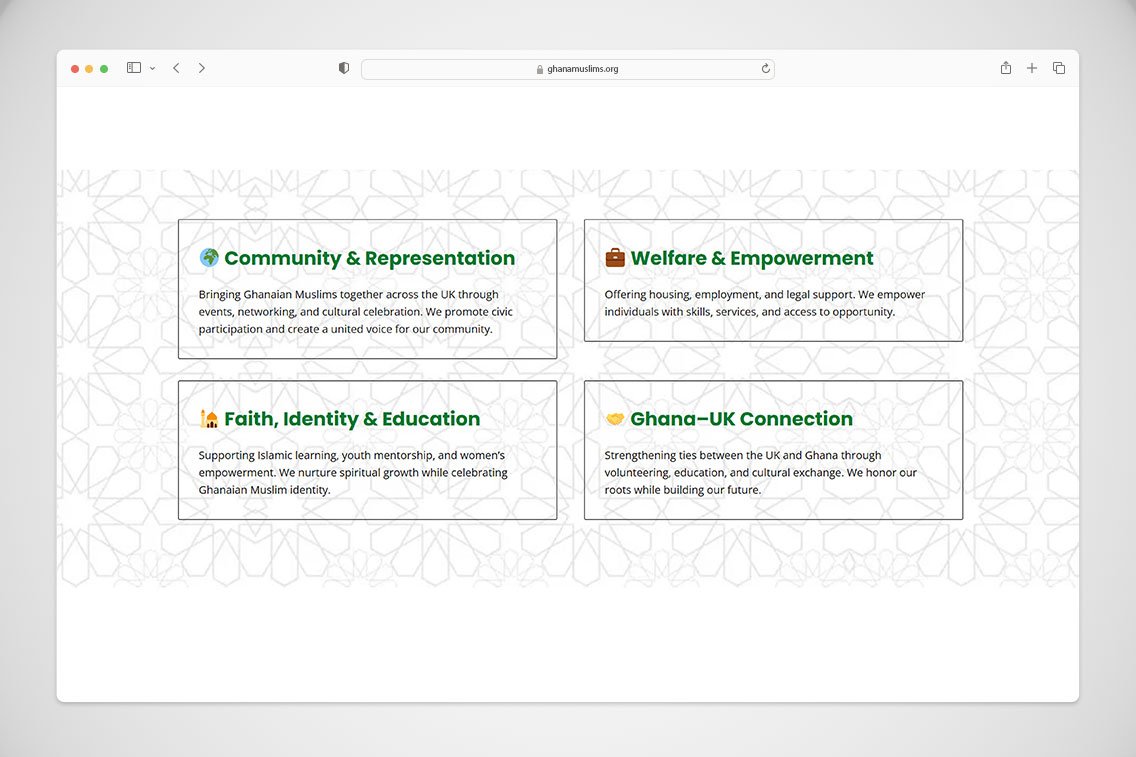Click the ghanamuslims.org address bar
This screenshot has width=1136, height=757.
pos(582,69)
